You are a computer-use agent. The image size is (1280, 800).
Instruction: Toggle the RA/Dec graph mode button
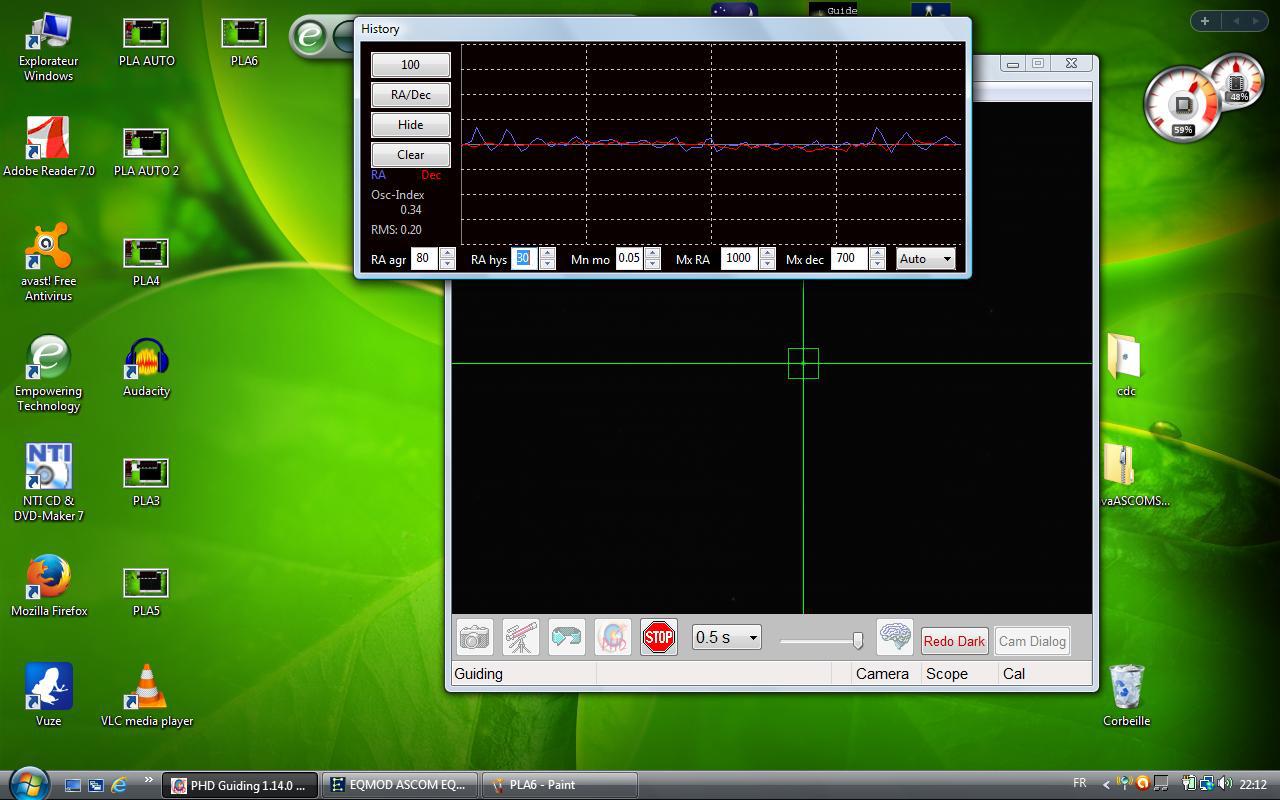point(410,95)
